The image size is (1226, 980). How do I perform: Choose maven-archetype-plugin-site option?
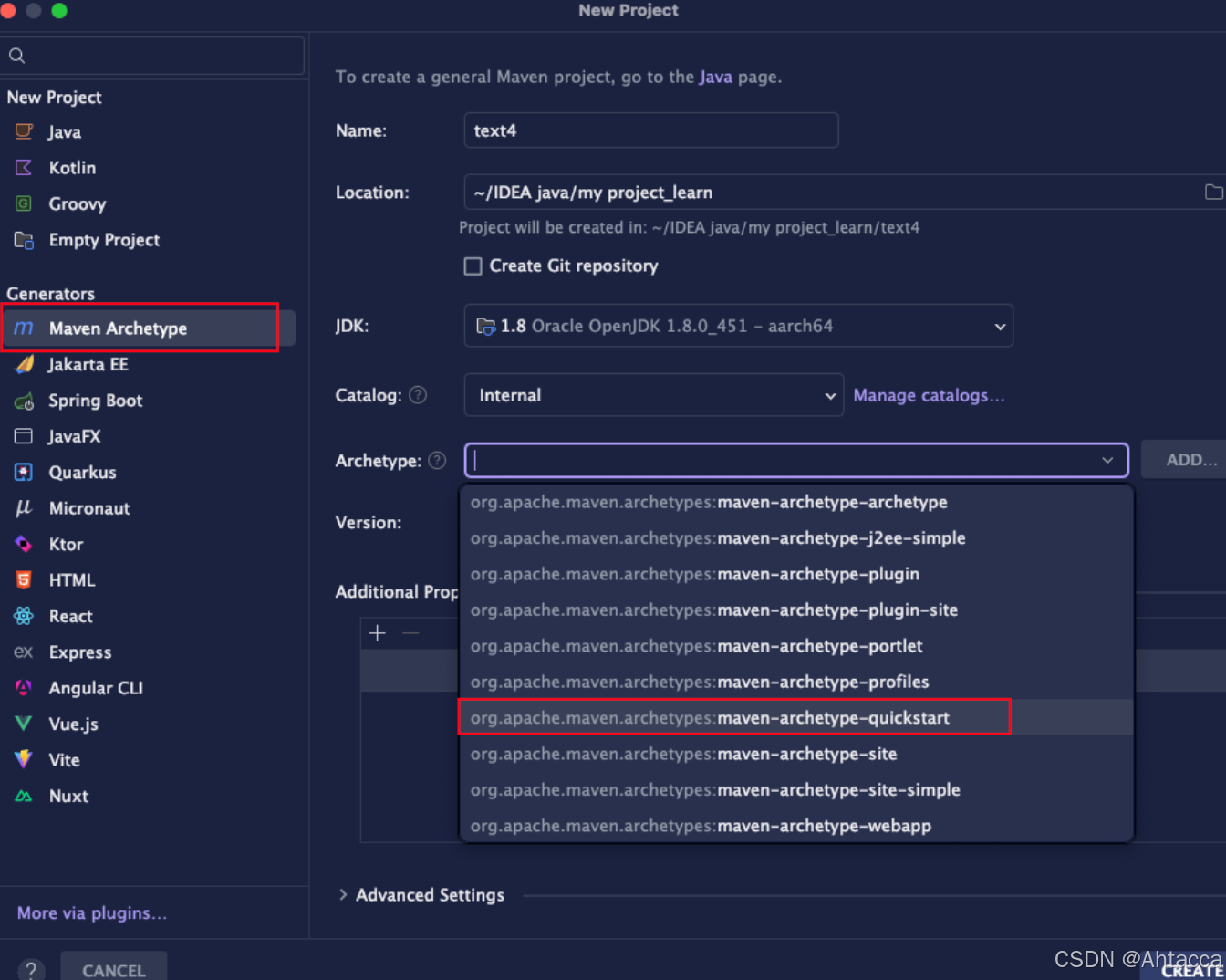pos(796,610)
